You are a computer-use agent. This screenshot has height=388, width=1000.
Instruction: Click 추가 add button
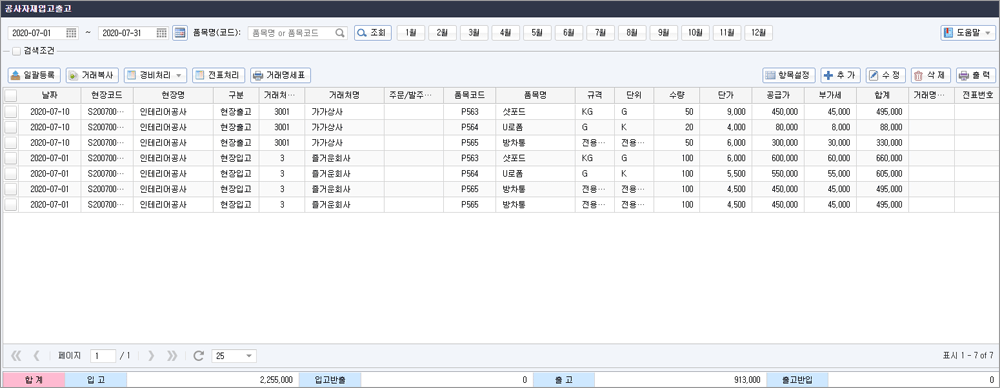point(841,75)
